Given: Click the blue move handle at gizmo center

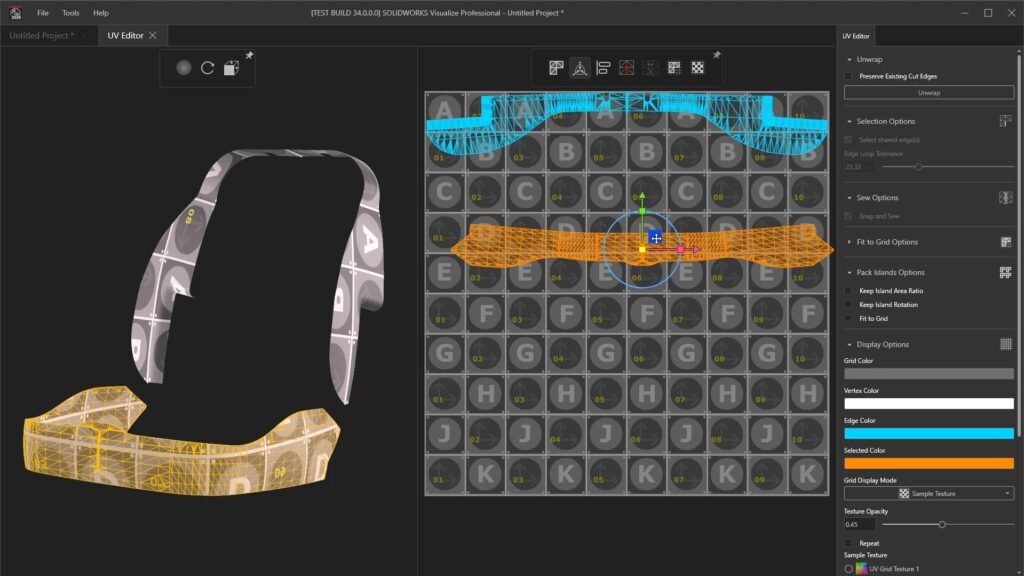Looking at the screenshot, I should [656, 238].
